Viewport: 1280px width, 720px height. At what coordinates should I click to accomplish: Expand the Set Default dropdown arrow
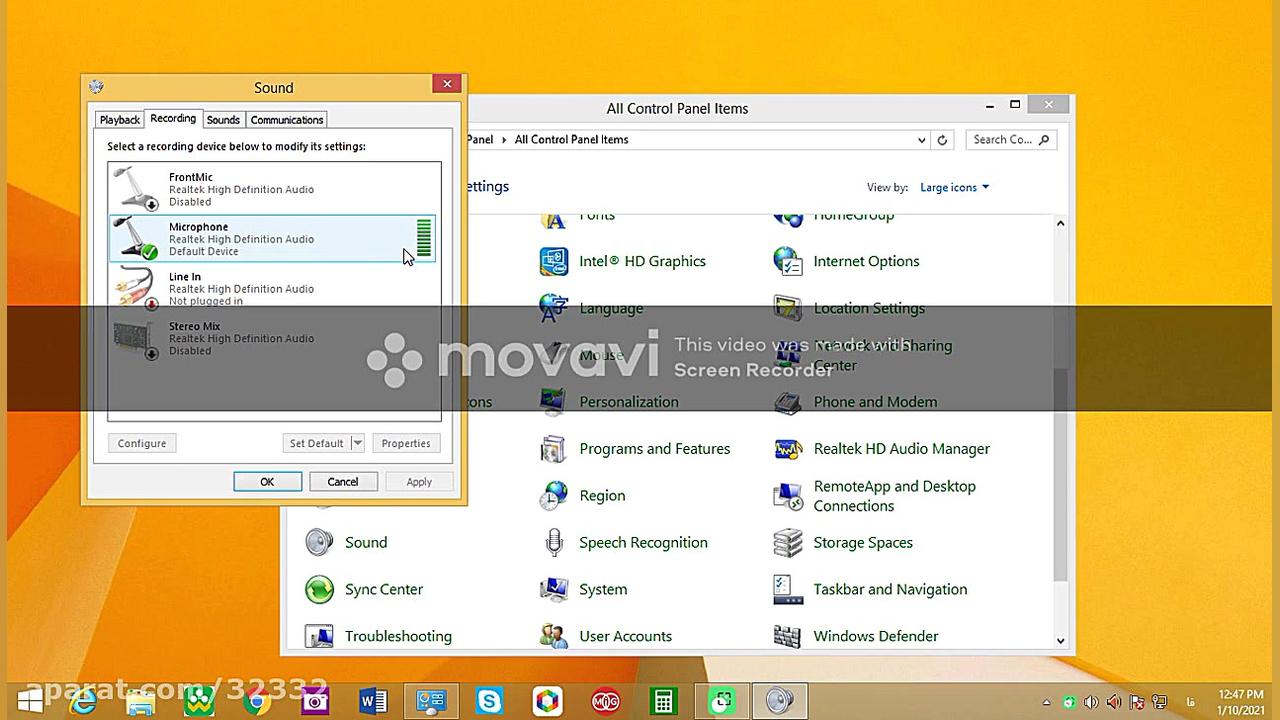[x=357, y=443]
